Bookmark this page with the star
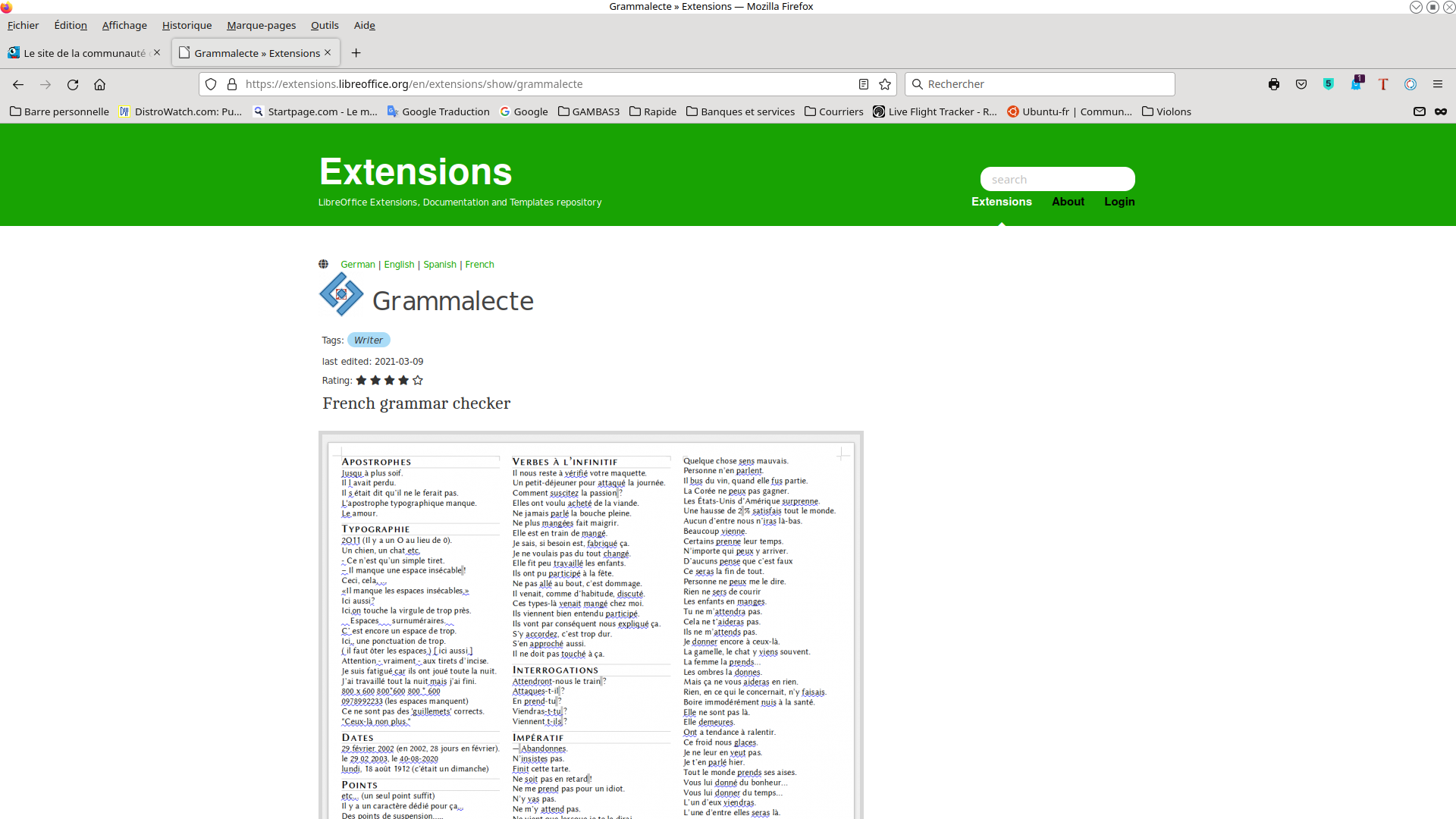The width and height of the screenshot is (1456, 819). pyautogui.click(x=884, y=84)
